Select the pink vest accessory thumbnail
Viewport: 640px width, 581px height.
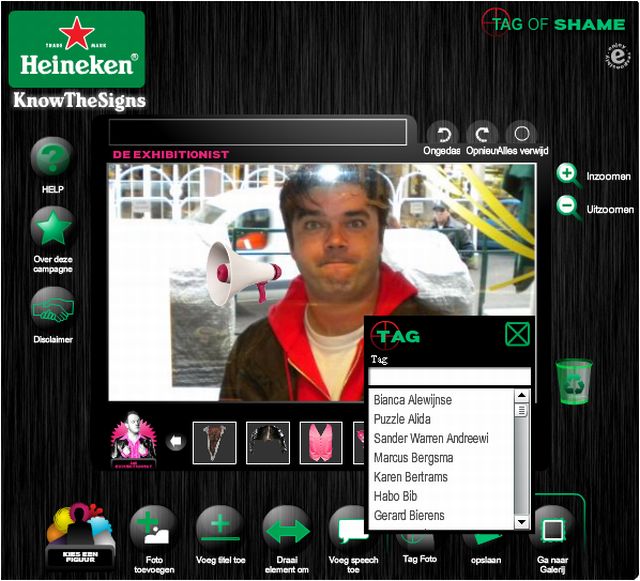tap(321, 443)
